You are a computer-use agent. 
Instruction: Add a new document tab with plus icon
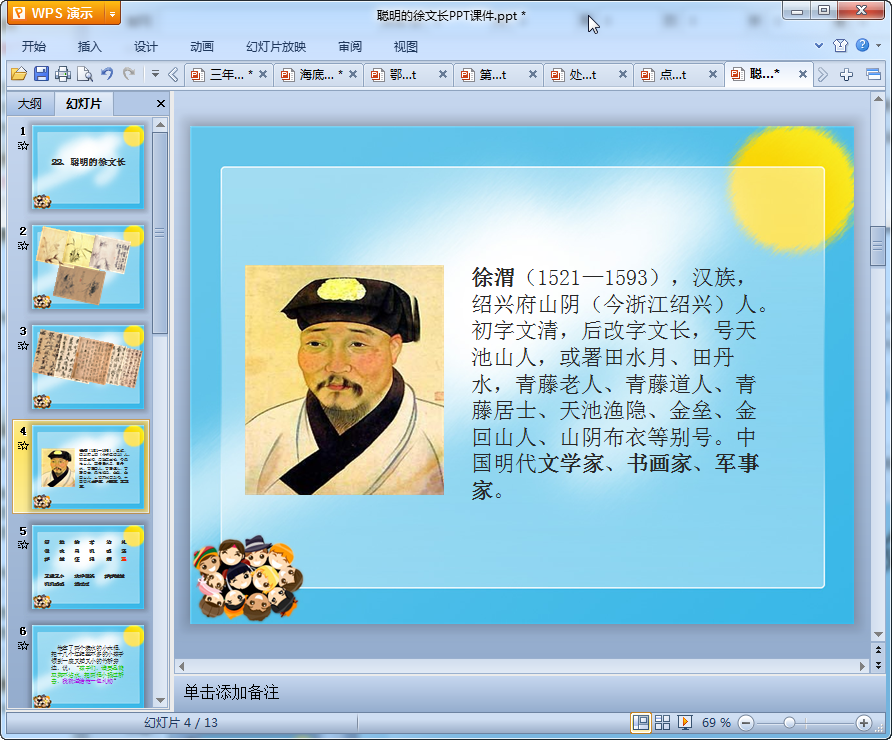(846, 75)
